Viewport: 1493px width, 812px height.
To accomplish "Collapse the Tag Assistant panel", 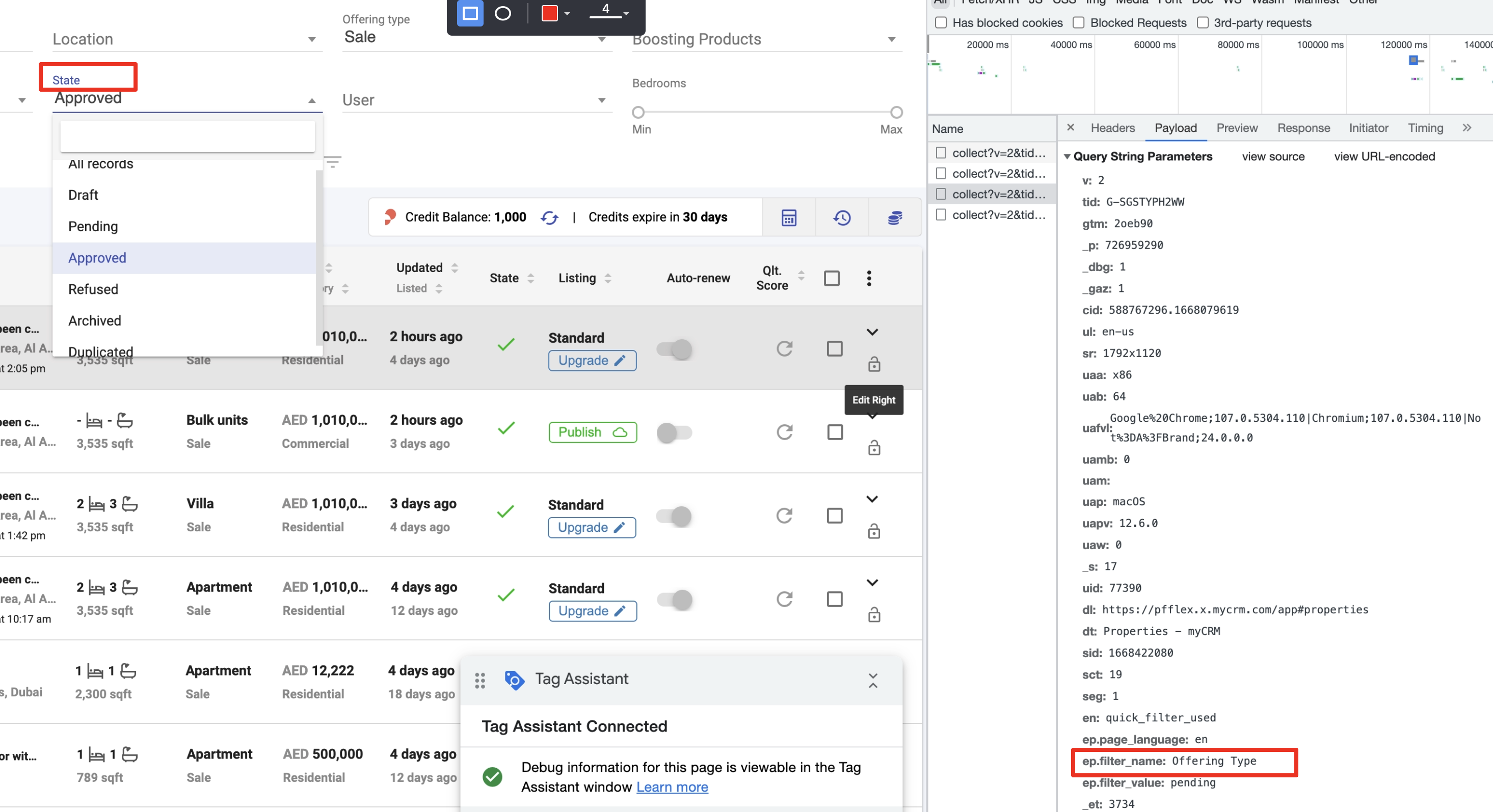I will coord(872,680).
